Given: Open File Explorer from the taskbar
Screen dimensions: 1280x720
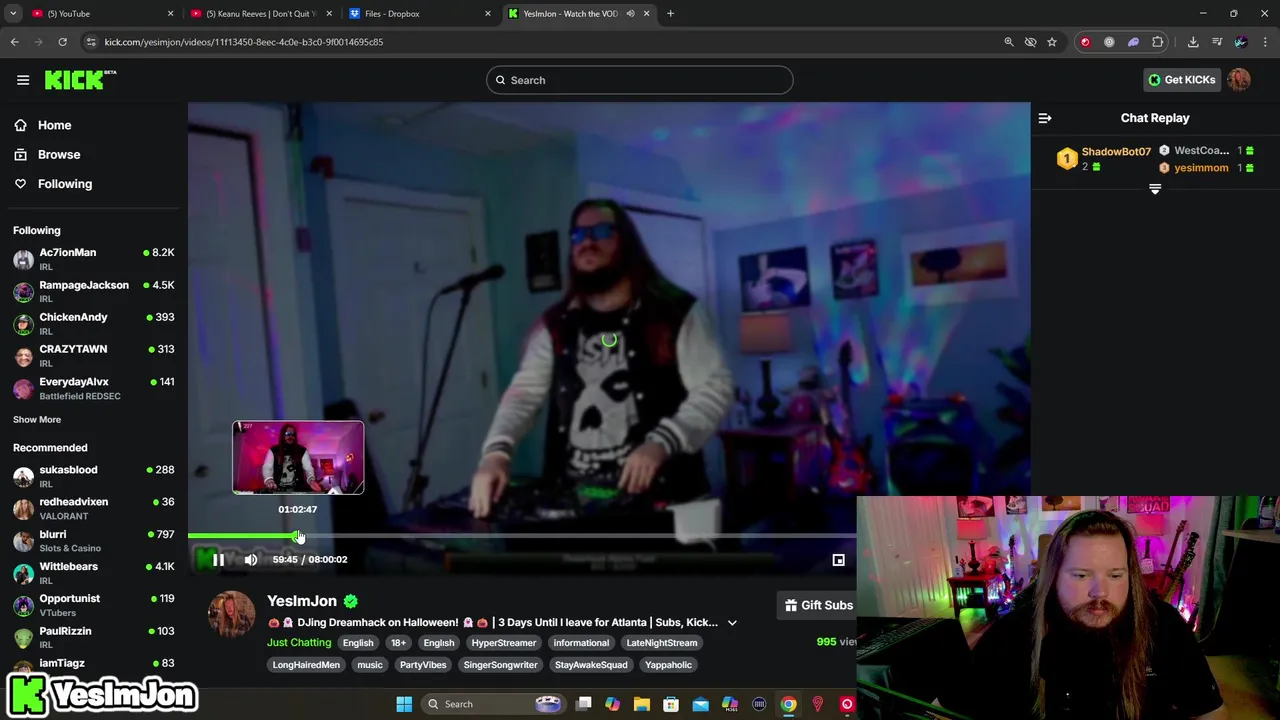Looking at the screenshot, I should click(x=642, y=704).
